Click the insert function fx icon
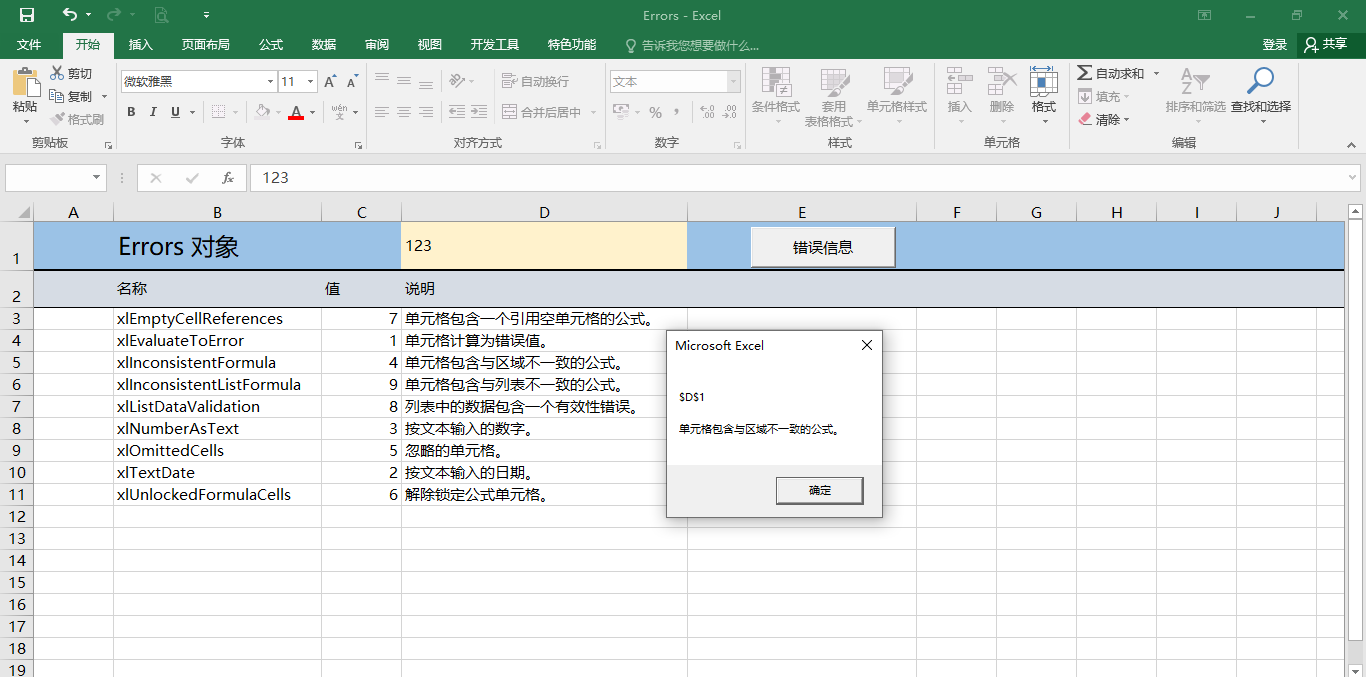This screenshot has width=1366, height=677. [228, 178]
